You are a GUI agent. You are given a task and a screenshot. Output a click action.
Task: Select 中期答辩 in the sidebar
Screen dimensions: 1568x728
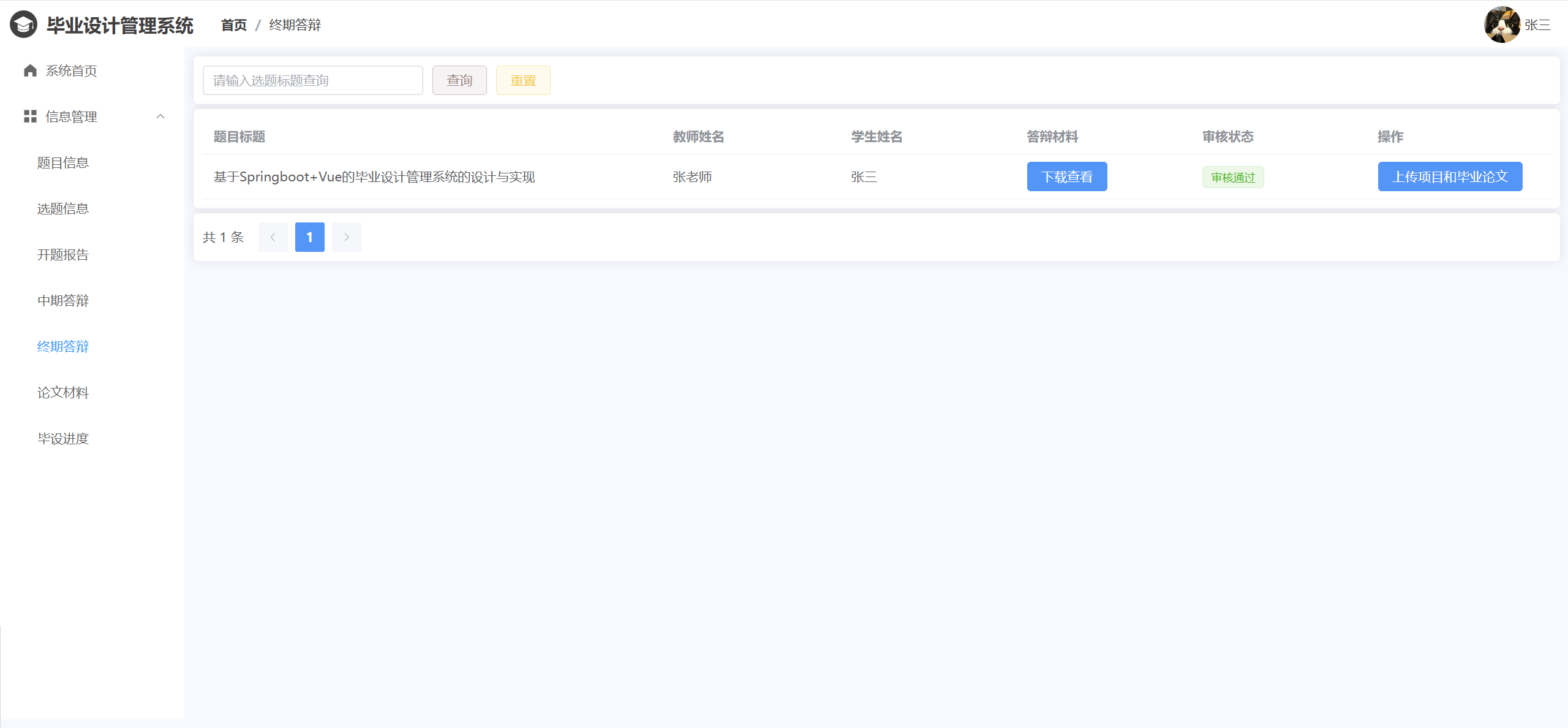pos(63,300)
